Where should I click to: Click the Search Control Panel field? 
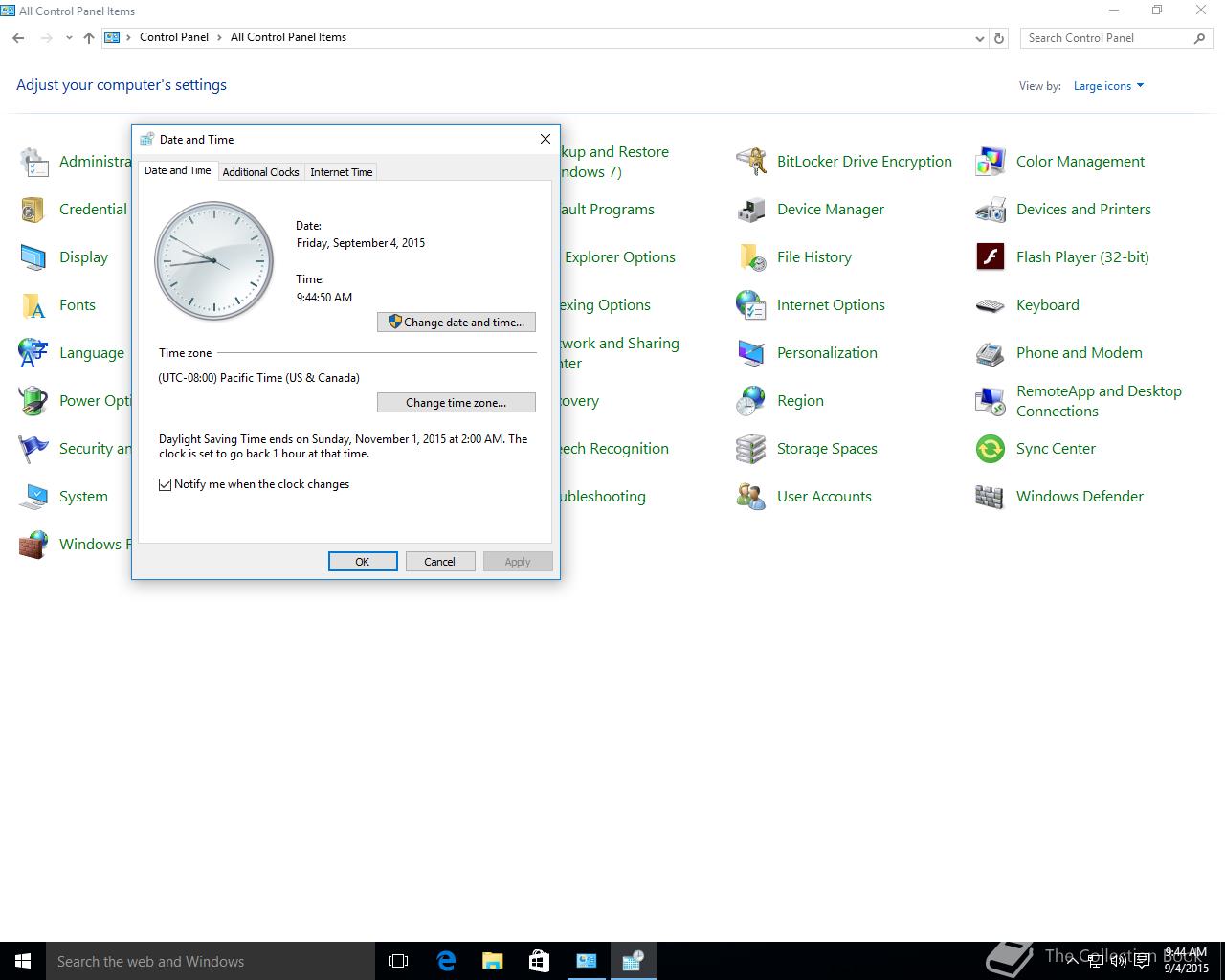click(1105, 38)
